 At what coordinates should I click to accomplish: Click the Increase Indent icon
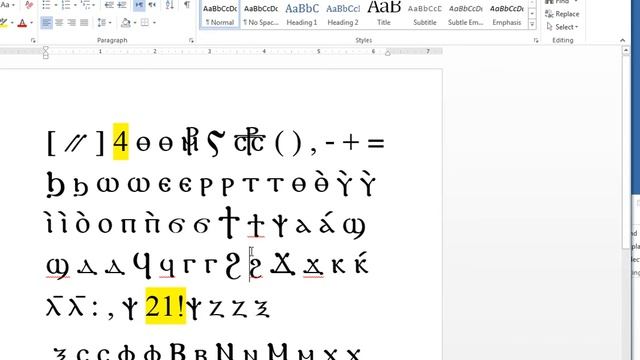(x=122, y=5)
